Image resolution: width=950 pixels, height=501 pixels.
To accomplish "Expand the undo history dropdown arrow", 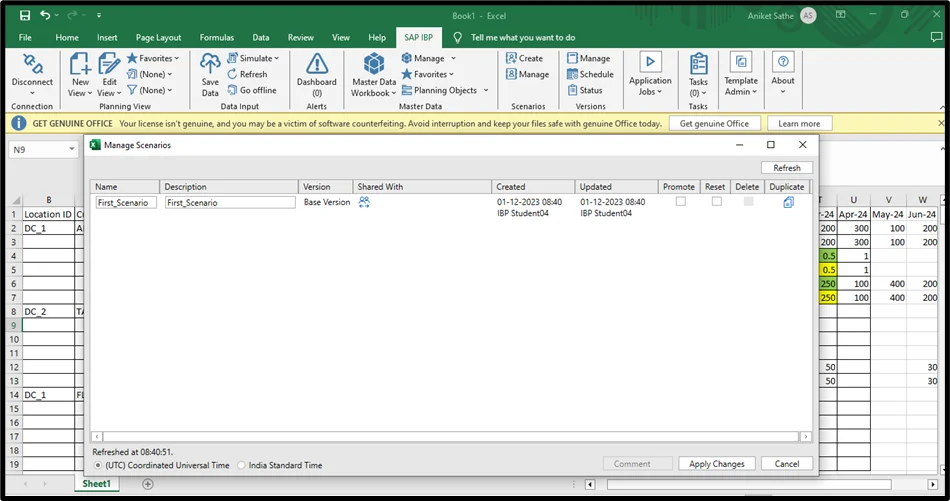I will 57,15.
